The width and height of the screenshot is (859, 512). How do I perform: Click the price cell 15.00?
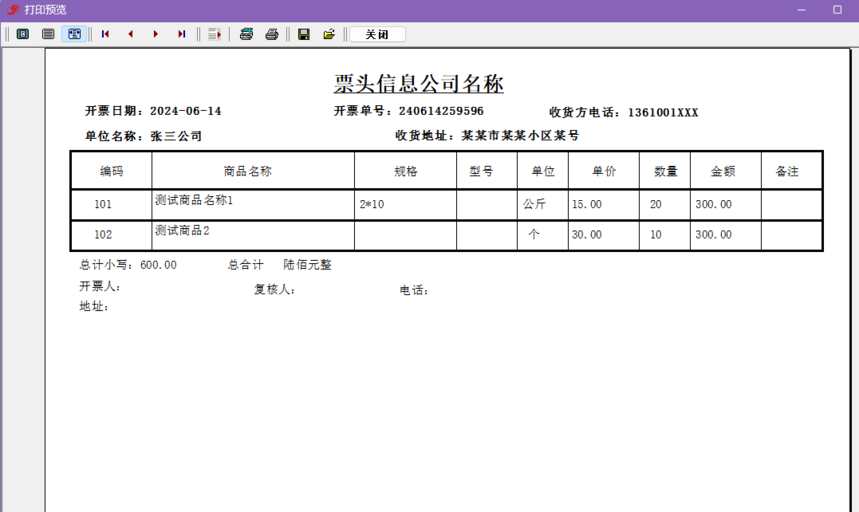click(x=587, y=204)
